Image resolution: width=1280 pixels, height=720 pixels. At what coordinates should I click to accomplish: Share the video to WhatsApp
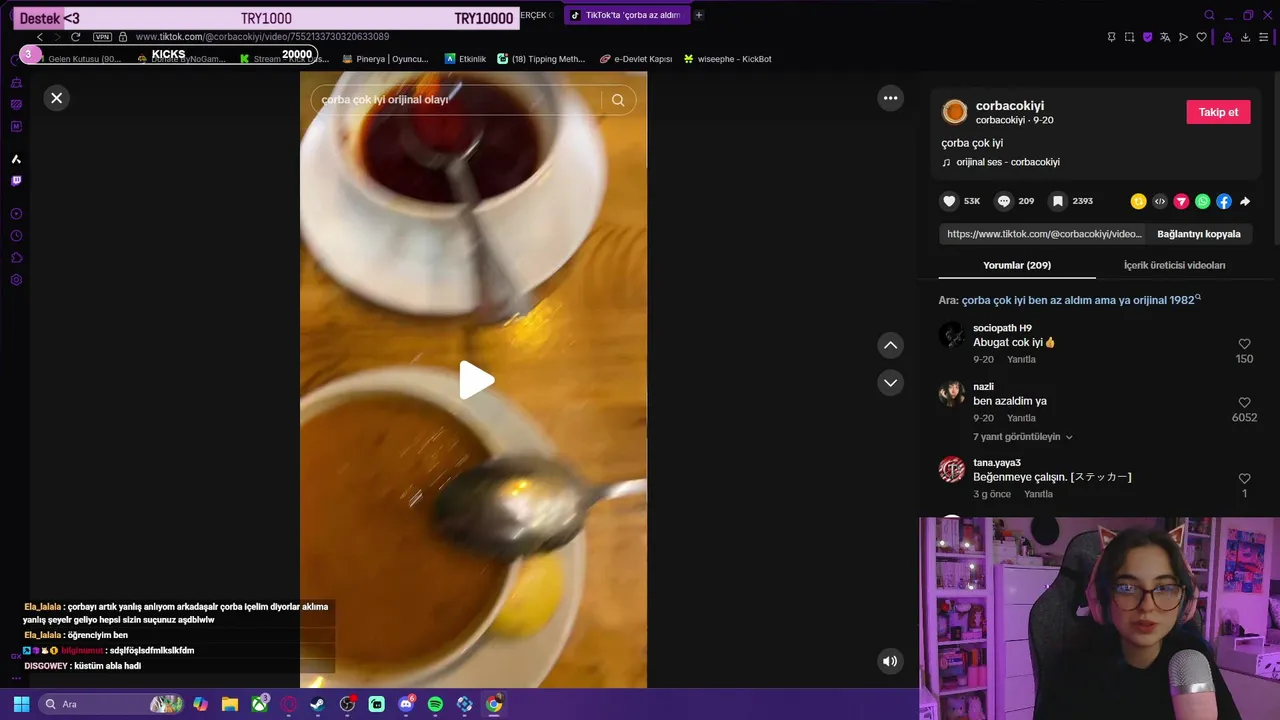pos(1202,201)
